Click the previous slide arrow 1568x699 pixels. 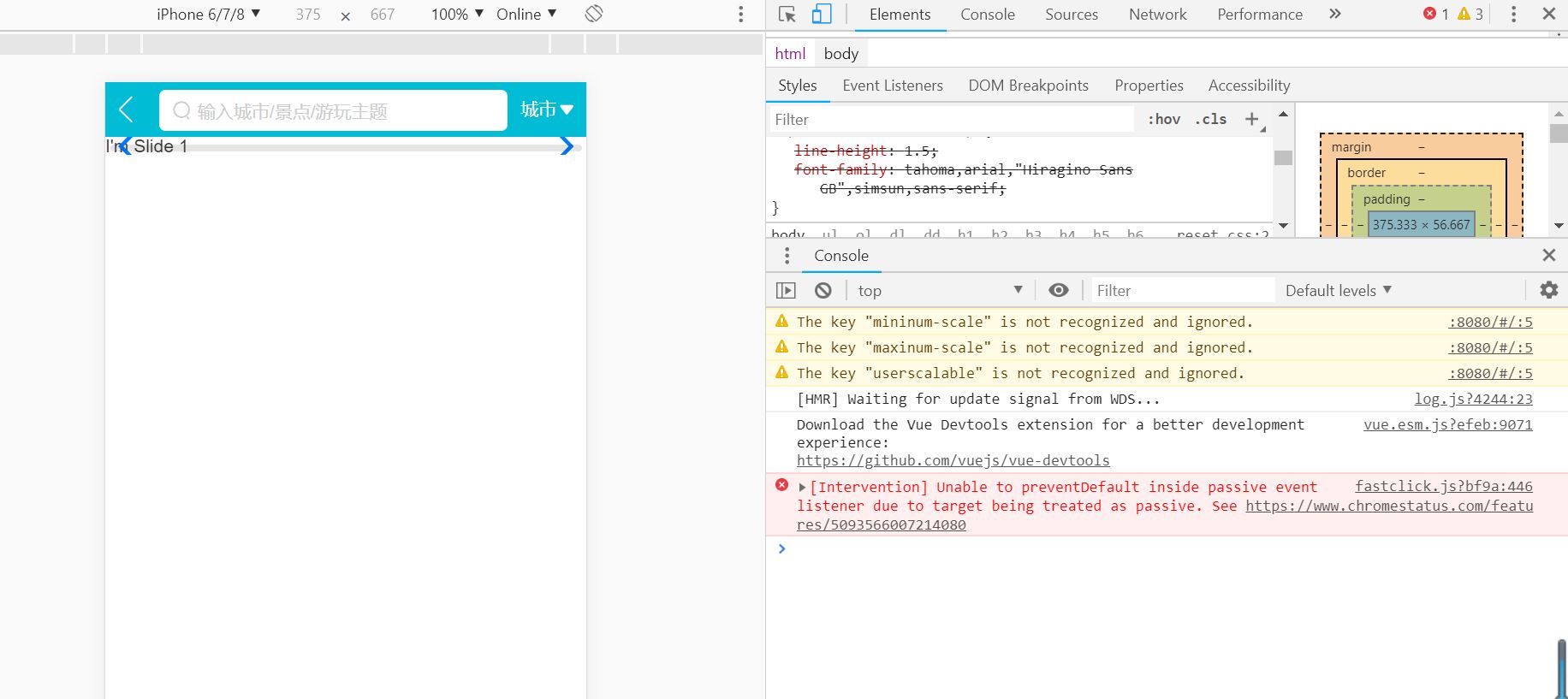click(126, 146)
